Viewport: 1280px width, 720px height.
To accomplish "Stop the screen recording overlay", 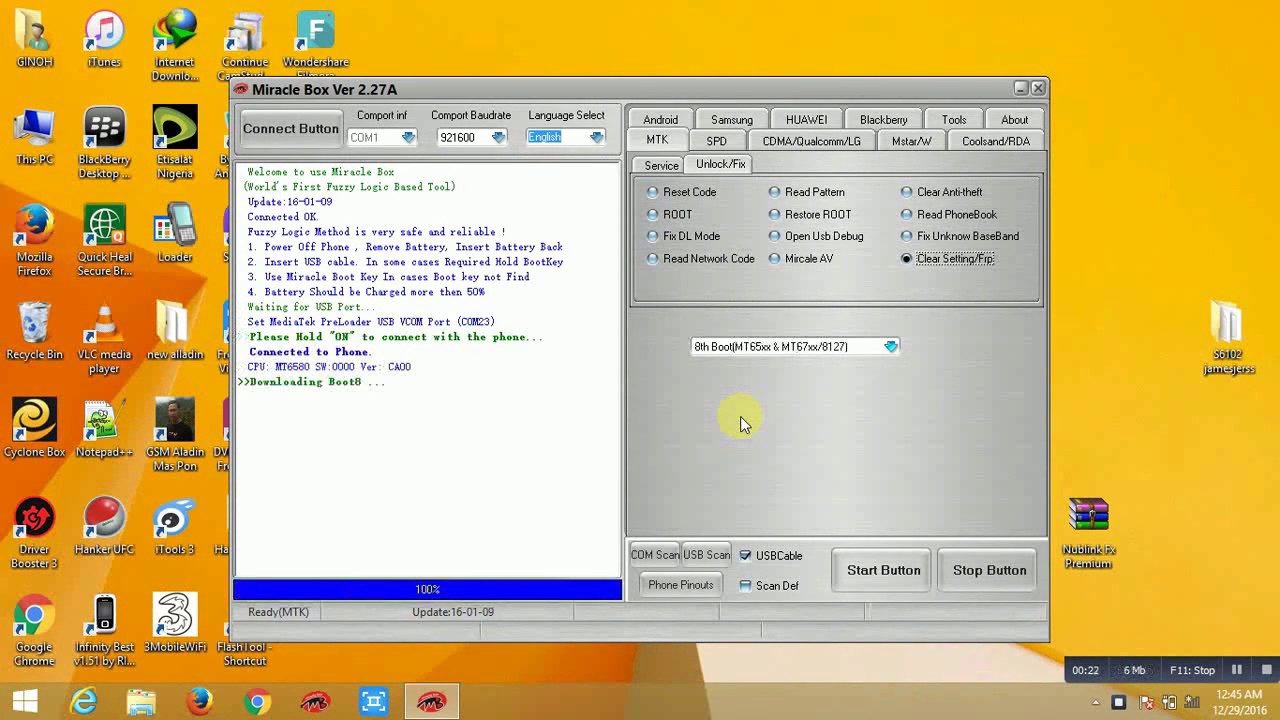I will pos(1266,670).
